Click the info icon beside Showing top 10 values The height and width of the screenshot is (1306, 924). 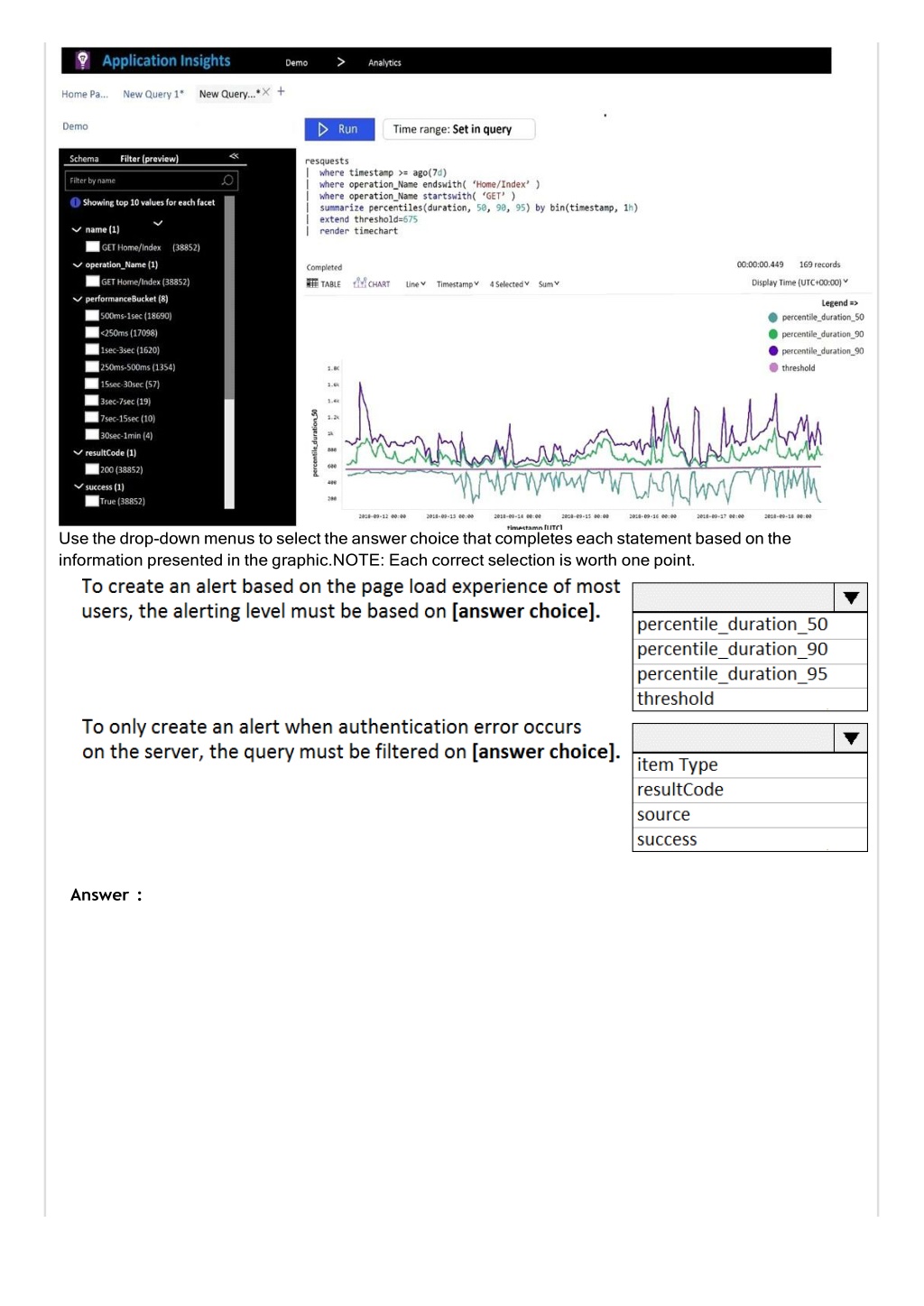(x=75, y=203)
